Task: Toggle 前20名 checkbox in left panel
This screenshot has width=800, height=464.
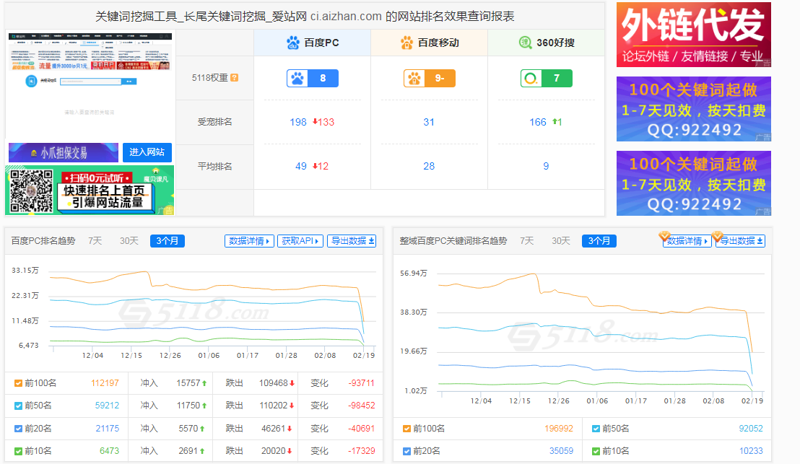Action: 18,429
